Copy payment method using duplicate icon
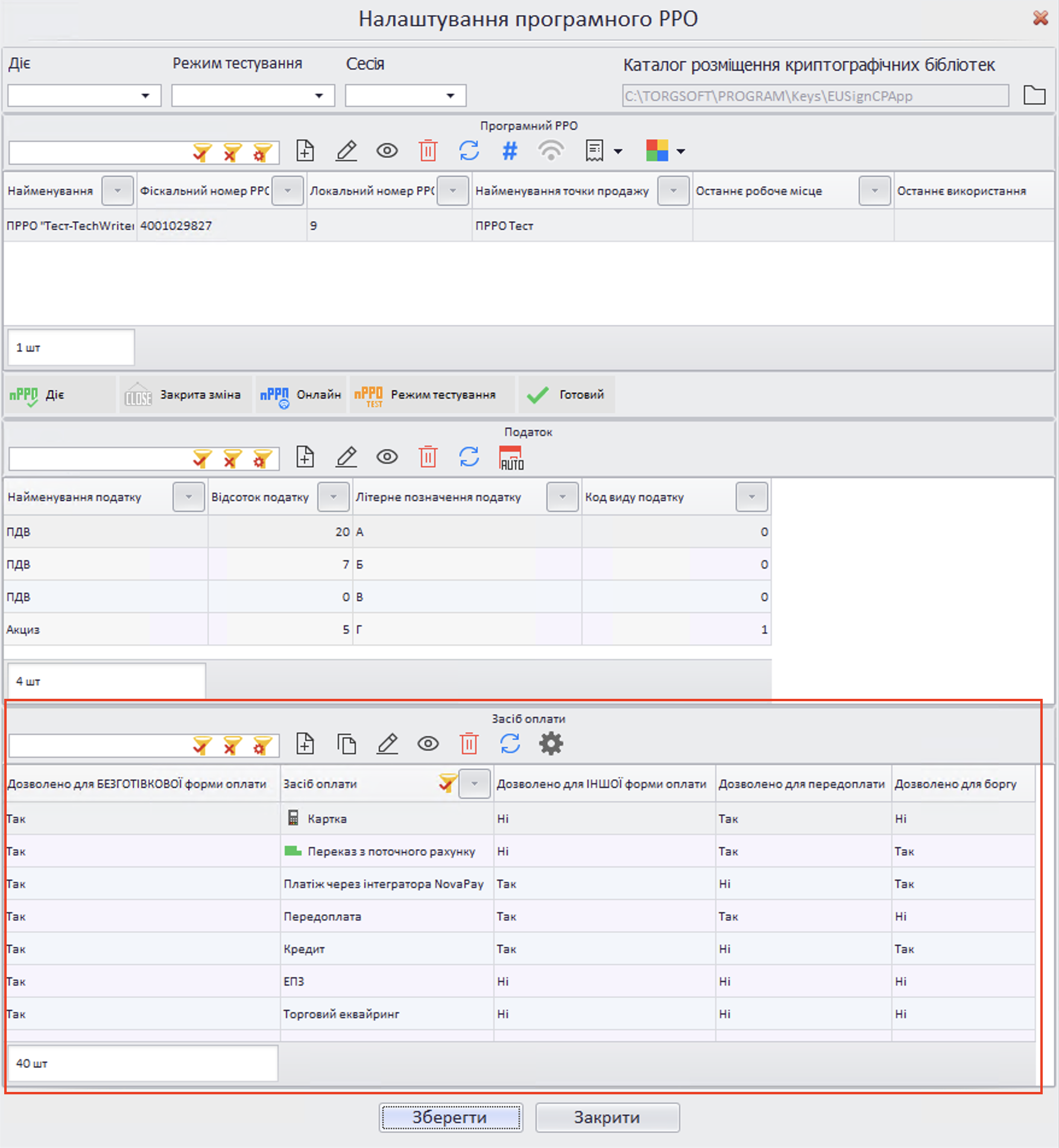The image size is (1059, 1148). click(346, 744)
